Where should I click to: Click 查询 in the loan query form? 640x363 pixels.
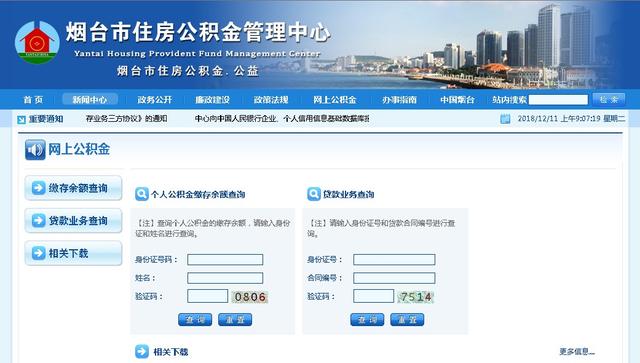367,320
